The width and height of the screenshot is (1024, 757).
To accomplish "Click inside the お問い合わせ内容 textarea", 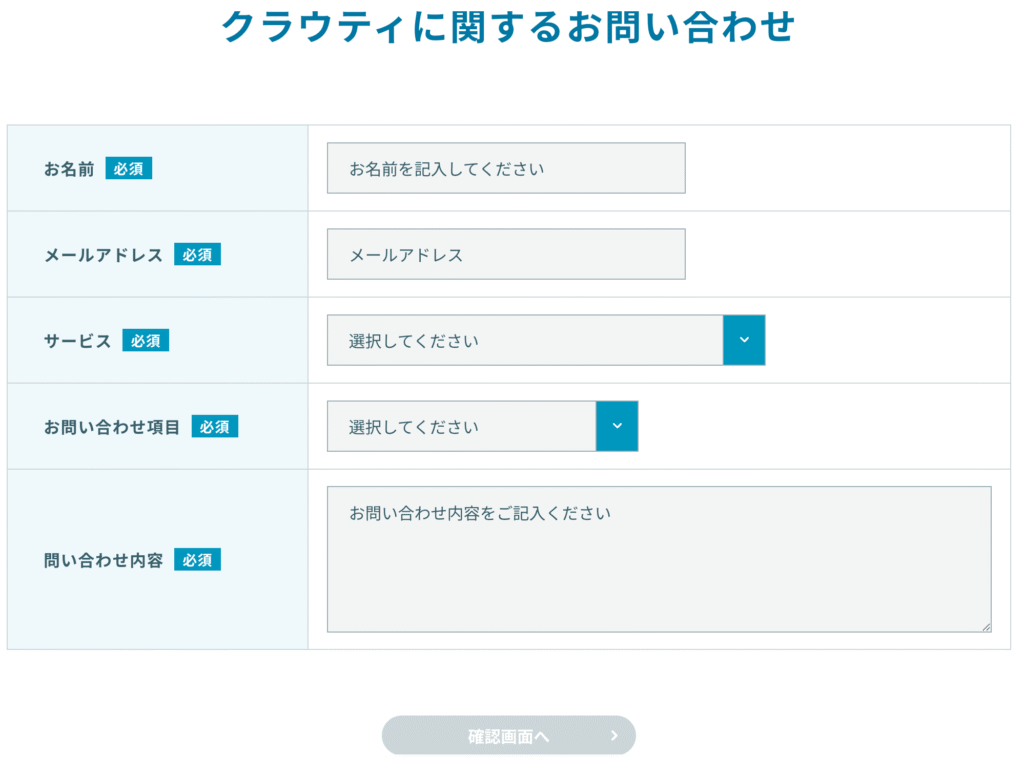I will pyautogui.click(x=659, y=559).
